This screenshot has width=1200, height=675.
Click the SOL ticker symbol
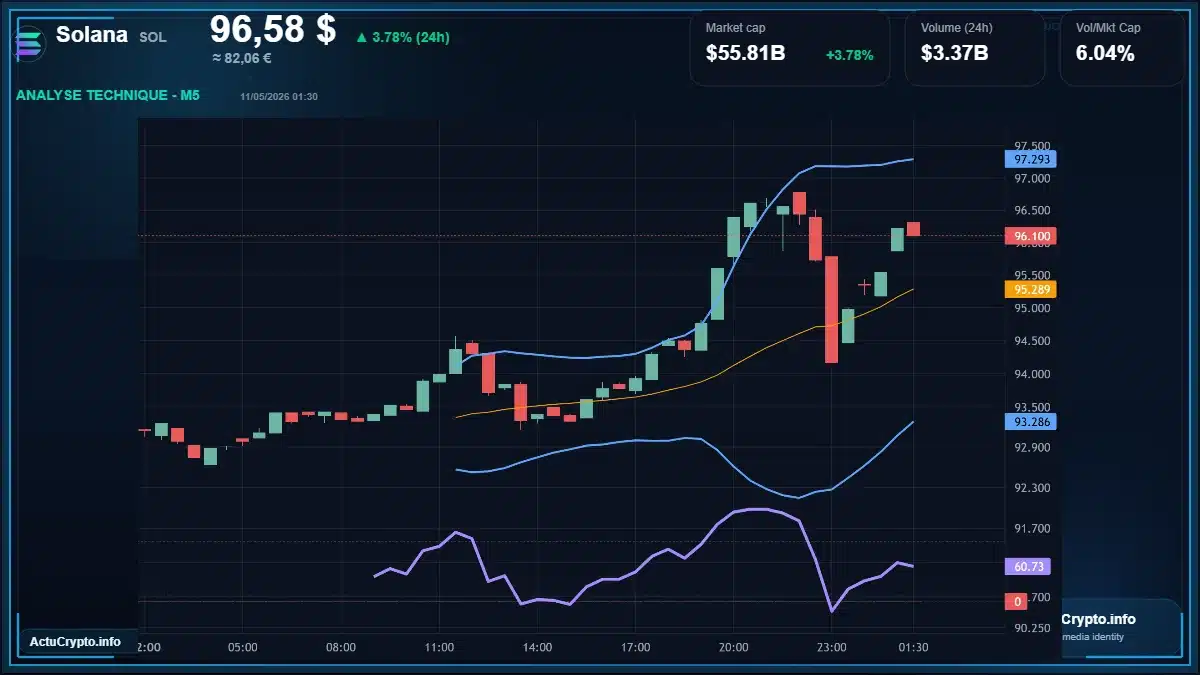(x=153, y=37)
